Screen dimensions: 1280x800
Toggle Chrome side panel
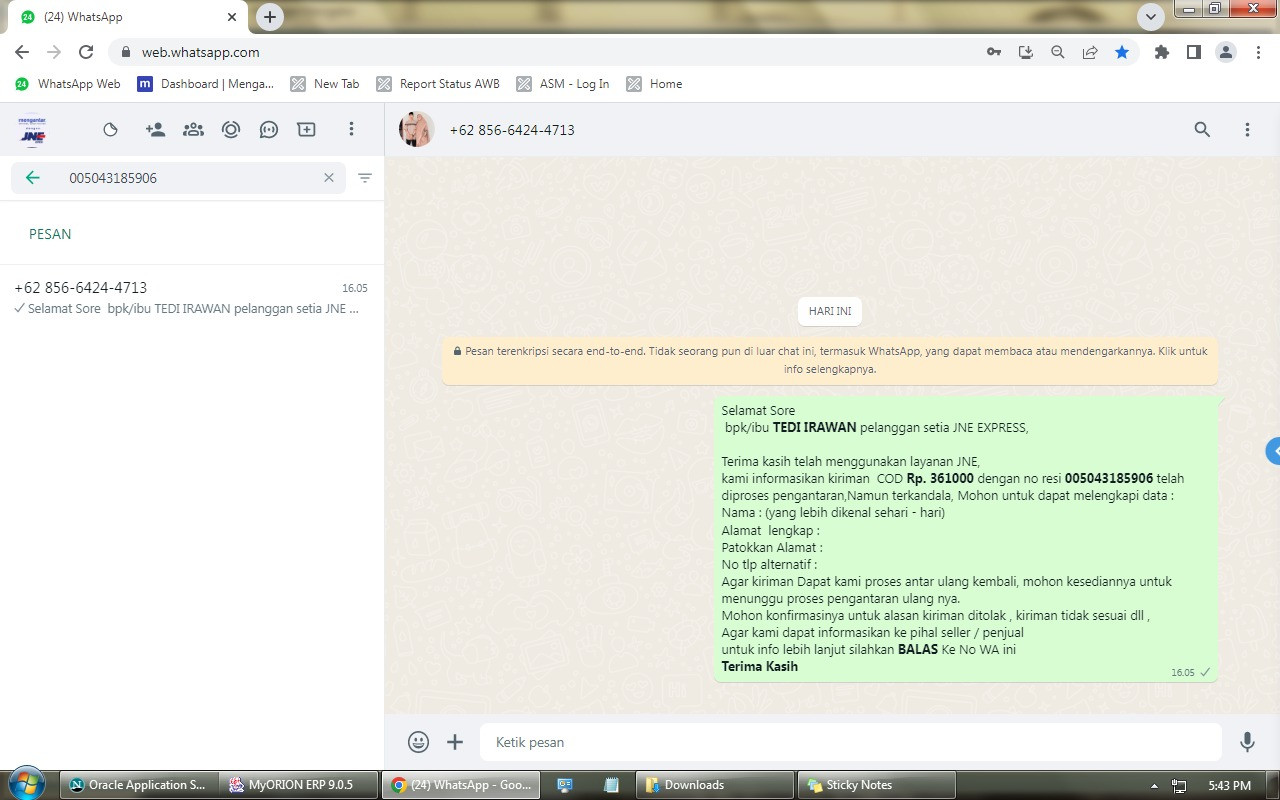(x=1194, y=52)
